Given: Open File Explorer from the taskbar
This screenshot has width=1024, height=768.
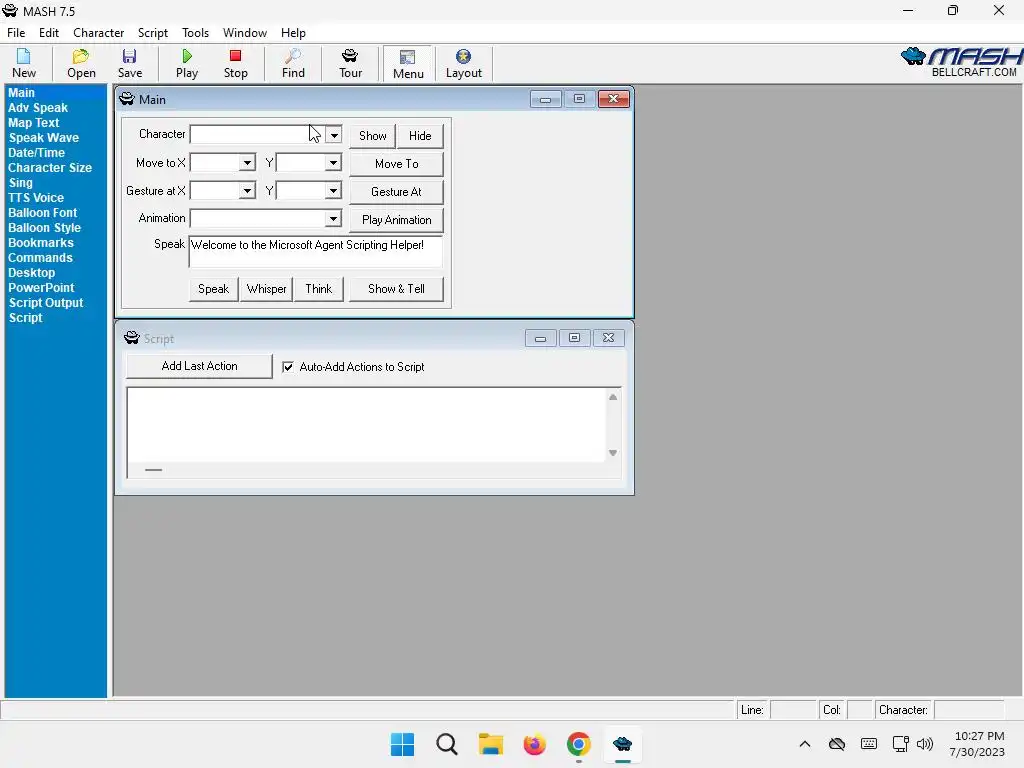Looking at the screenshot, I should (x=490, y=744).
